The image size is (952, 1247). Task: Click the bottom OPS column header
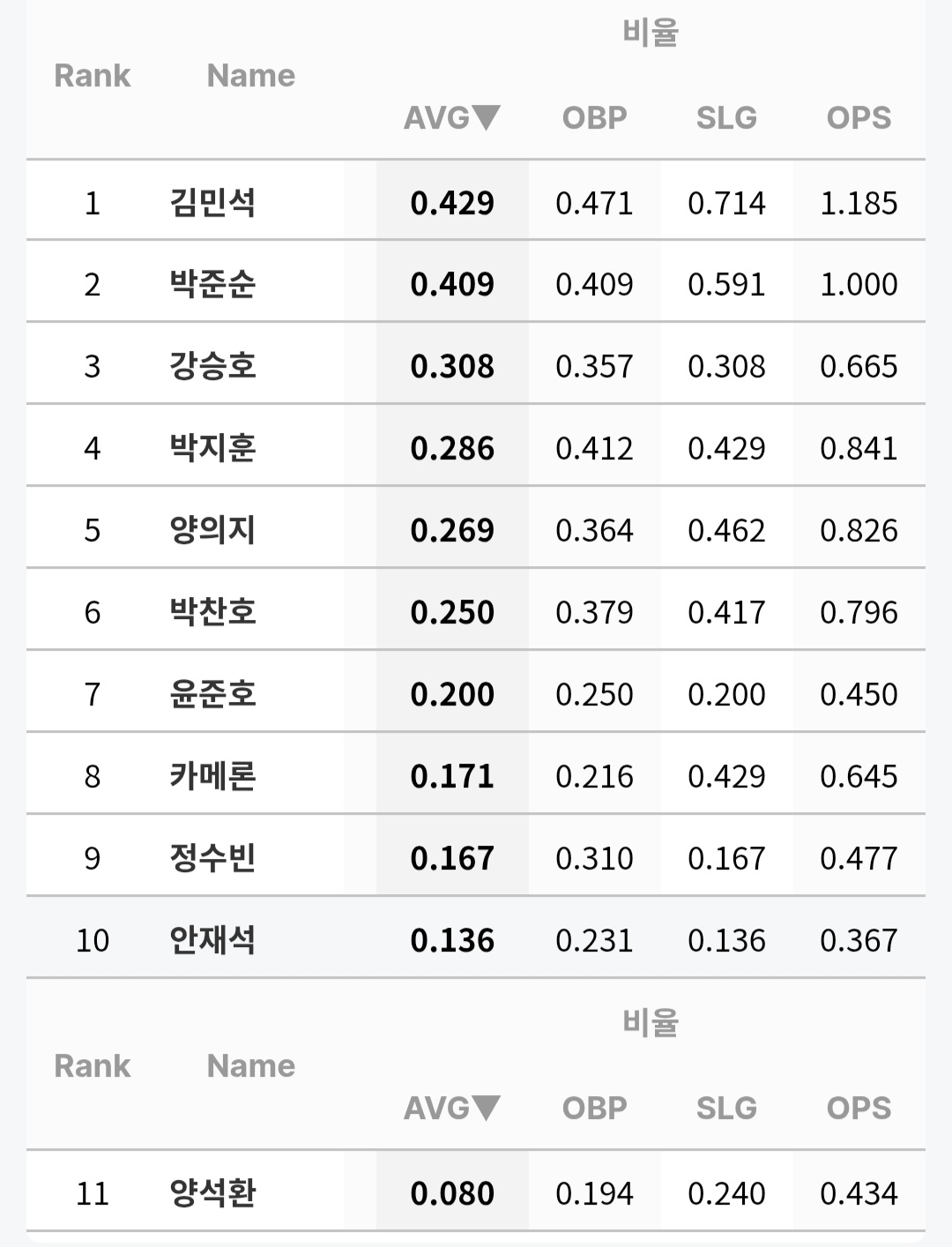859,1108
